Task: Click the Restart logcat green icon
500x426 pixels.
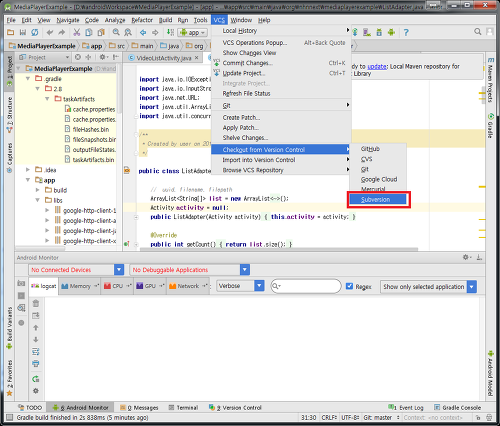Action: [x=36, y=379]
